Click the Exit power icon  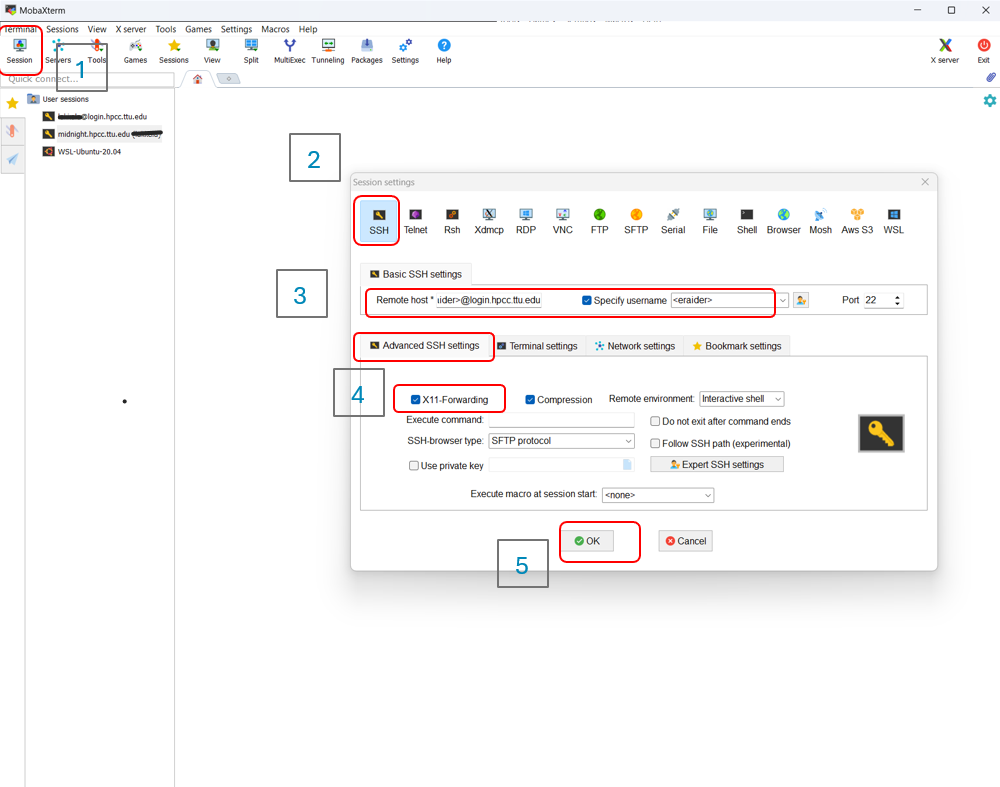[x=983, y=51]
